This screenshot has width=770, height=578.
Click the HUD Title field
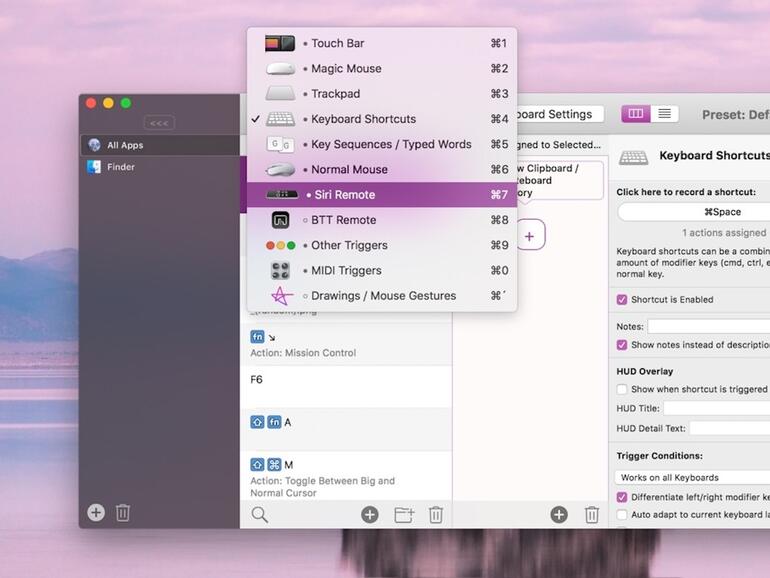pos(716,408)
